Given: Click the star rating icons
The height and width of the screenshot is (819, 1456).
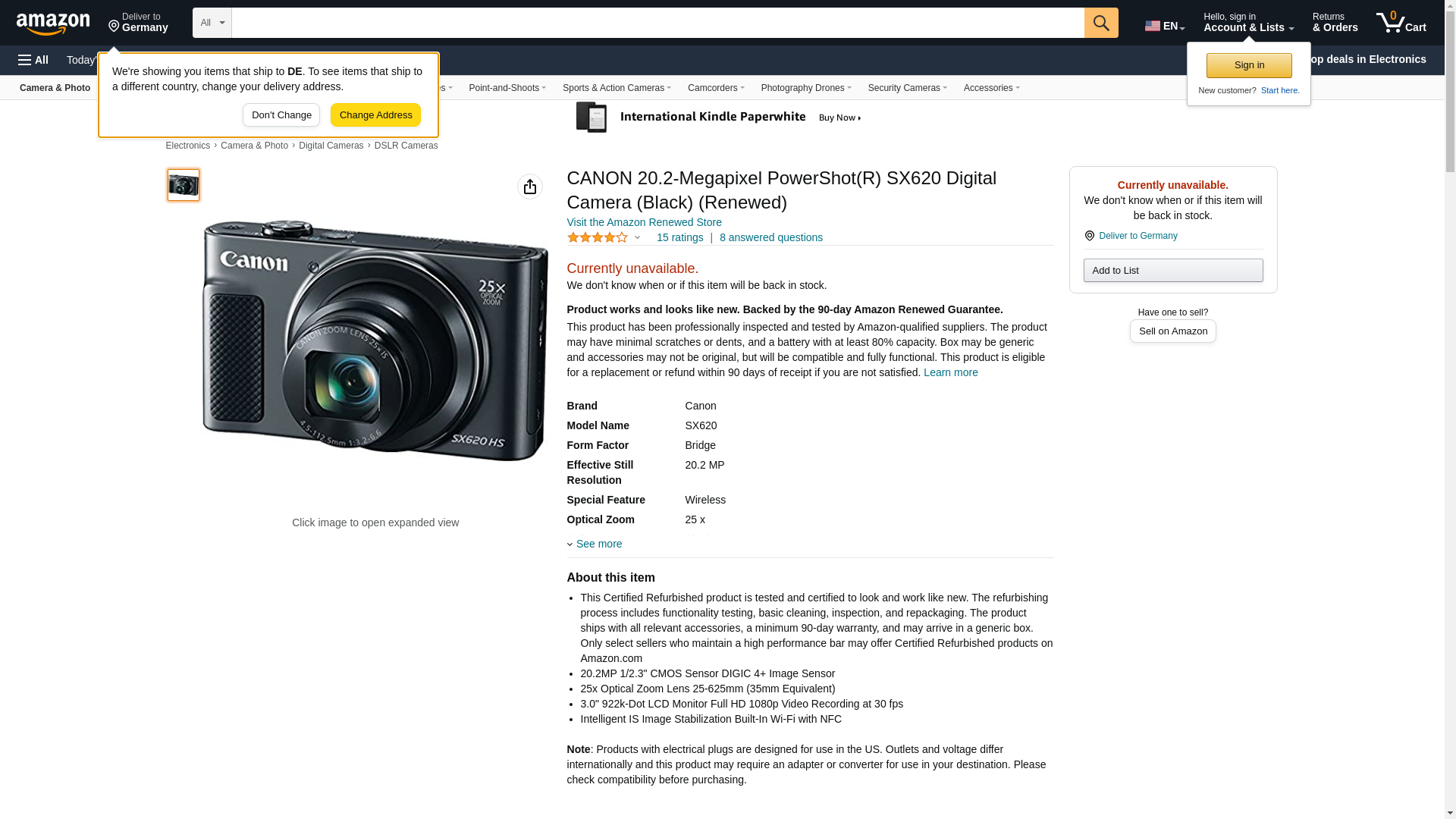Looking at the screenshot, I should pos(597,238).
